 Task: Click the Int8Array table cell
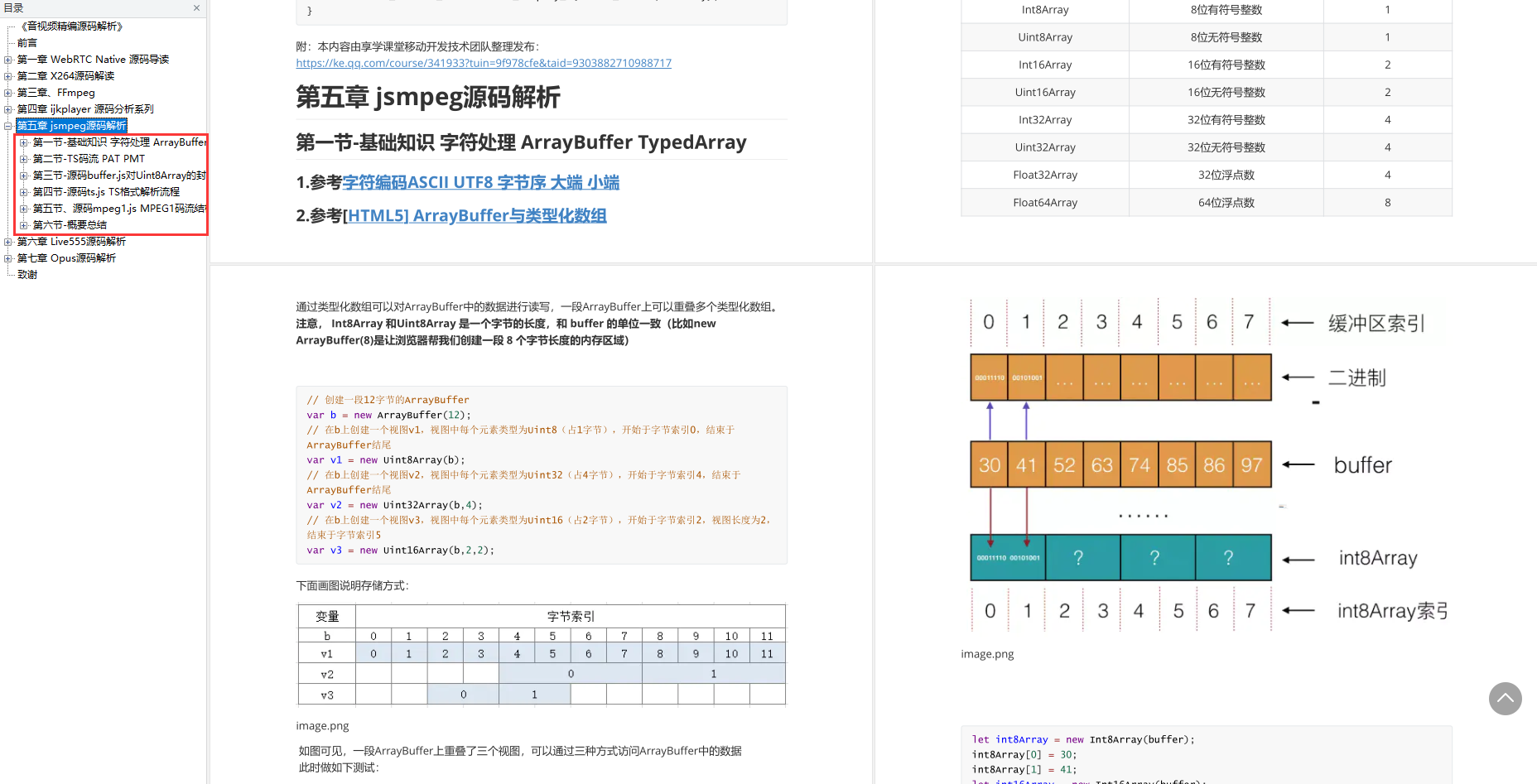1045,10
